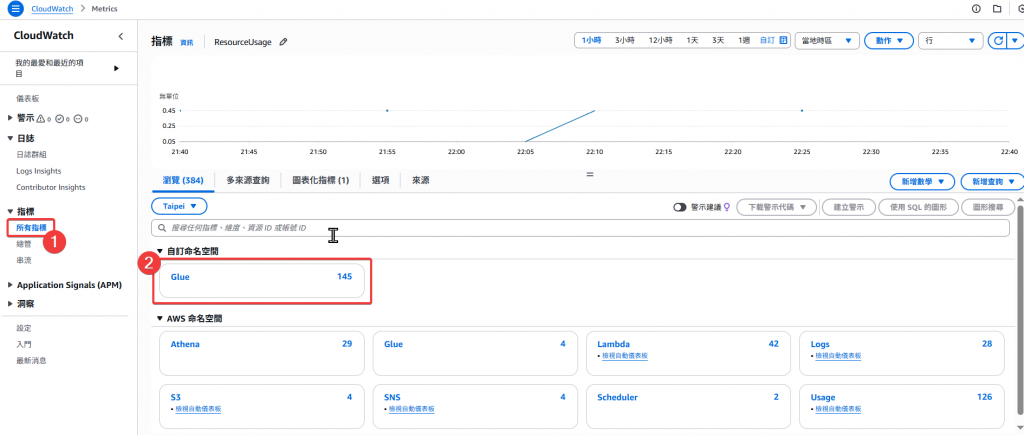Screen dimensions: 1024x435
Task: Collapse the 自訂命名空間 section
Action: tap(160, 251)
